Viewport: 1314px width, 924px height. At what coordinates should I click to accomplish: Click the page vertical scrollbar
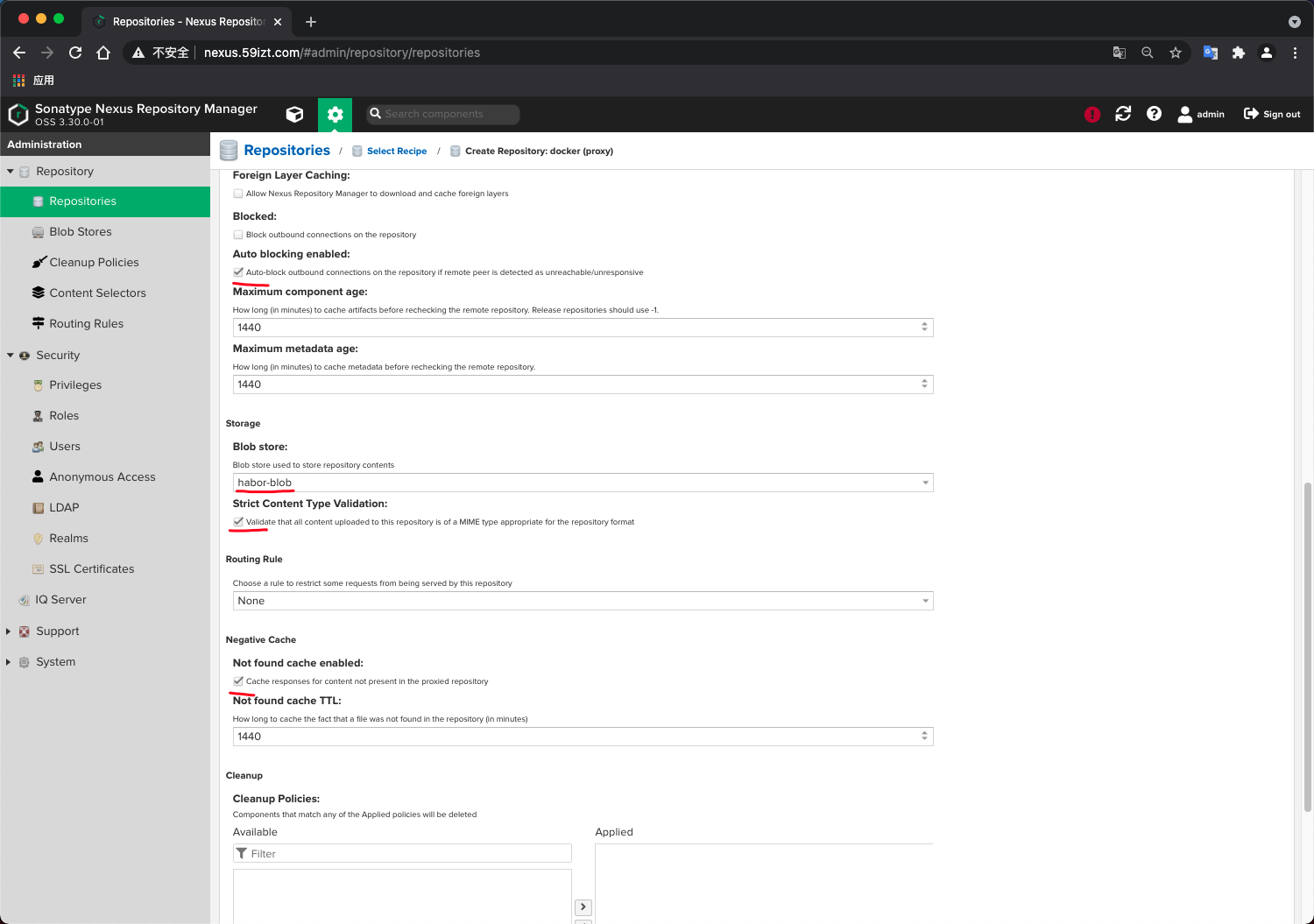click(1308, 648)
